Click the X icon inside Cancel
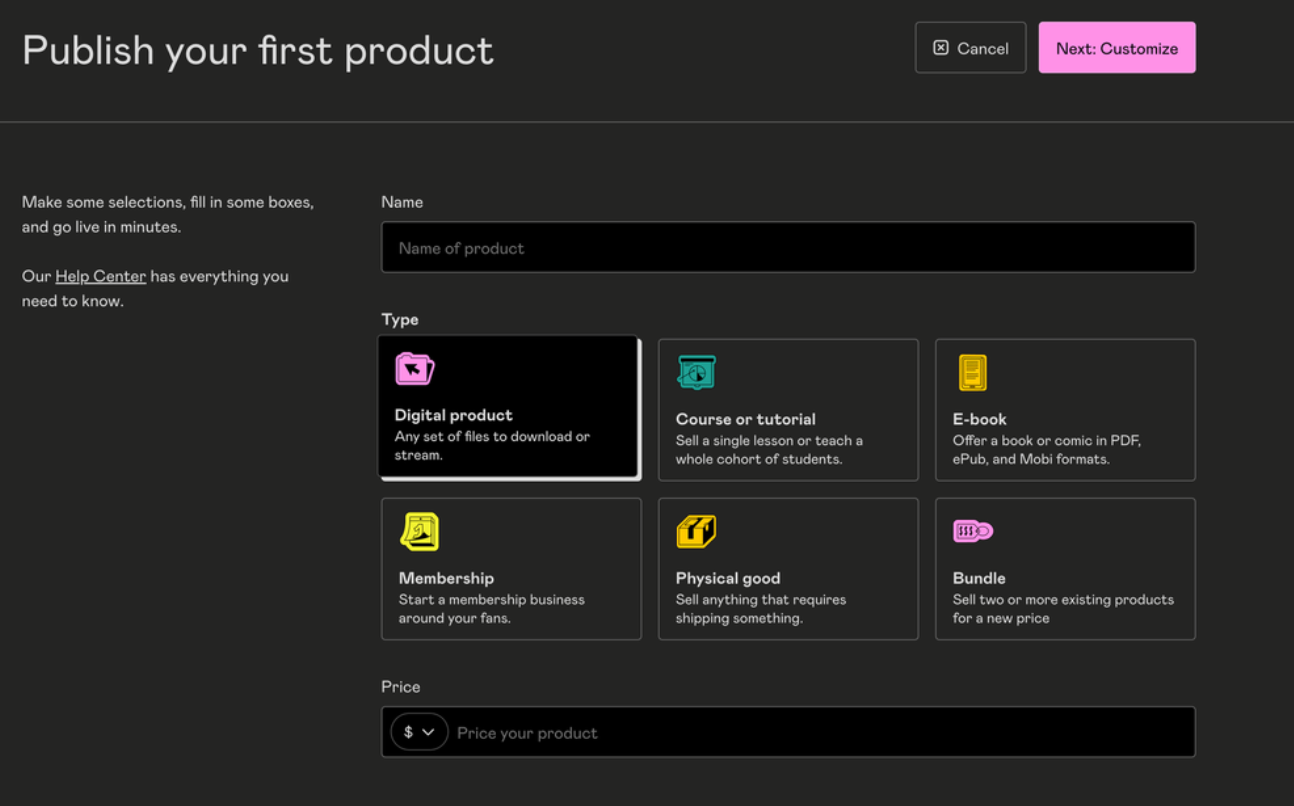The image size is (1294, 806). (x=938, y=47)
